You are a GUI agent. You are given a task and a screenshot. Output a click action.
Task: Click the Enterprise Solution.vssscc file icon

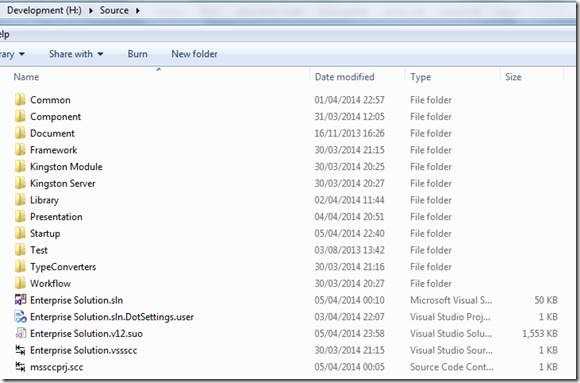(x=20, y=350)
